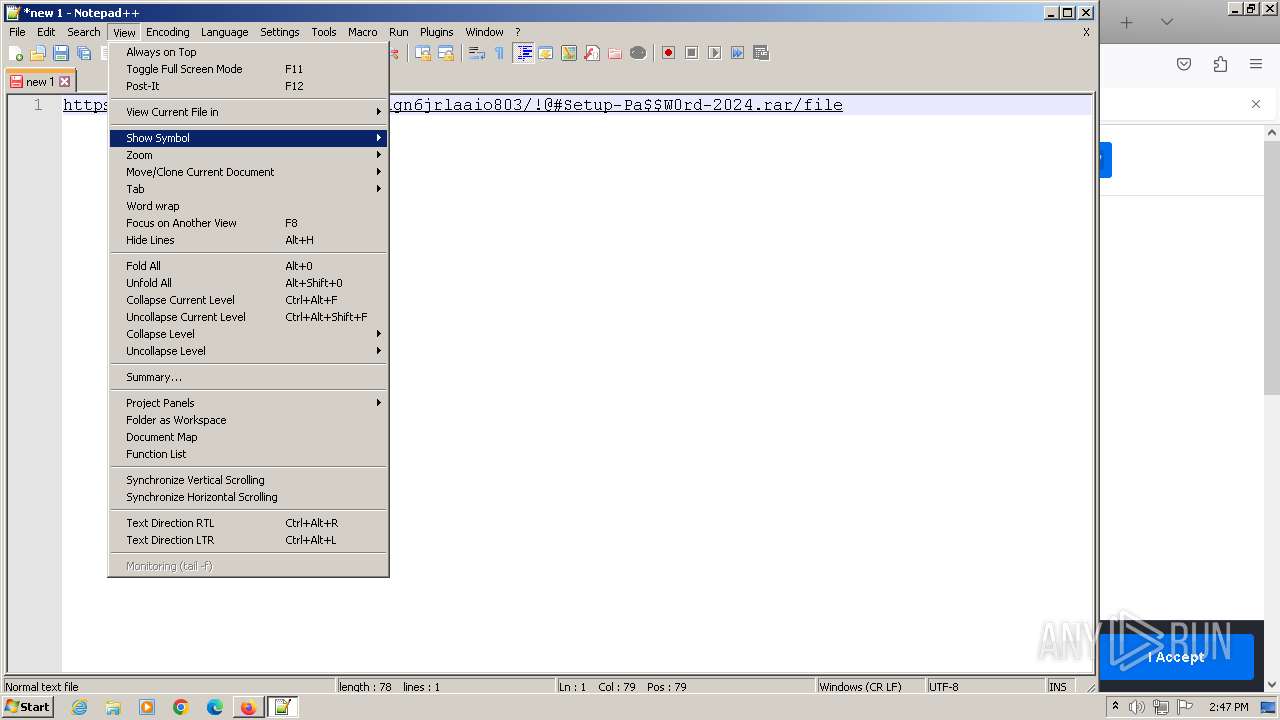Click the user-defined language toolbar icon
Viewport: 1280px width, 720px height.
546,53
